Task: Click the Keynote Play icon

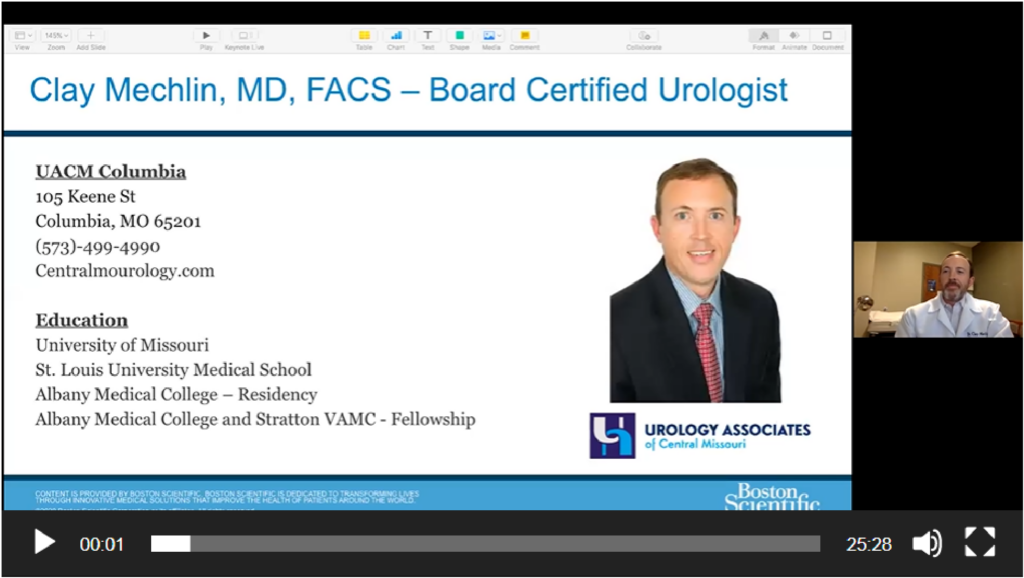Action: (x=206, y=36)
